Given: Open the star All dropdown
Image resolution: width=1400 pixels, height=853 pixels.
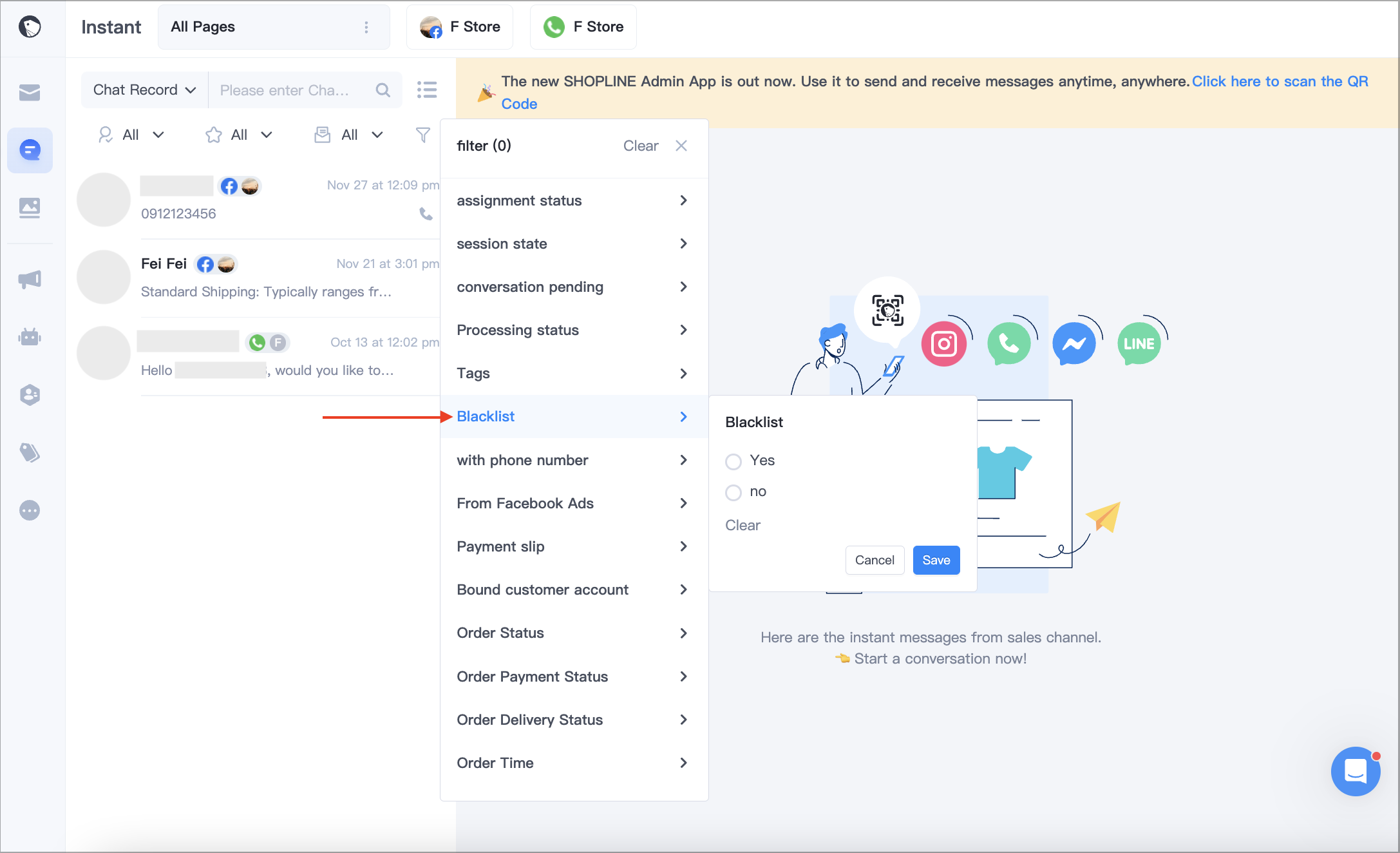Looking at the screenshot, I should [x=239, y=135].
